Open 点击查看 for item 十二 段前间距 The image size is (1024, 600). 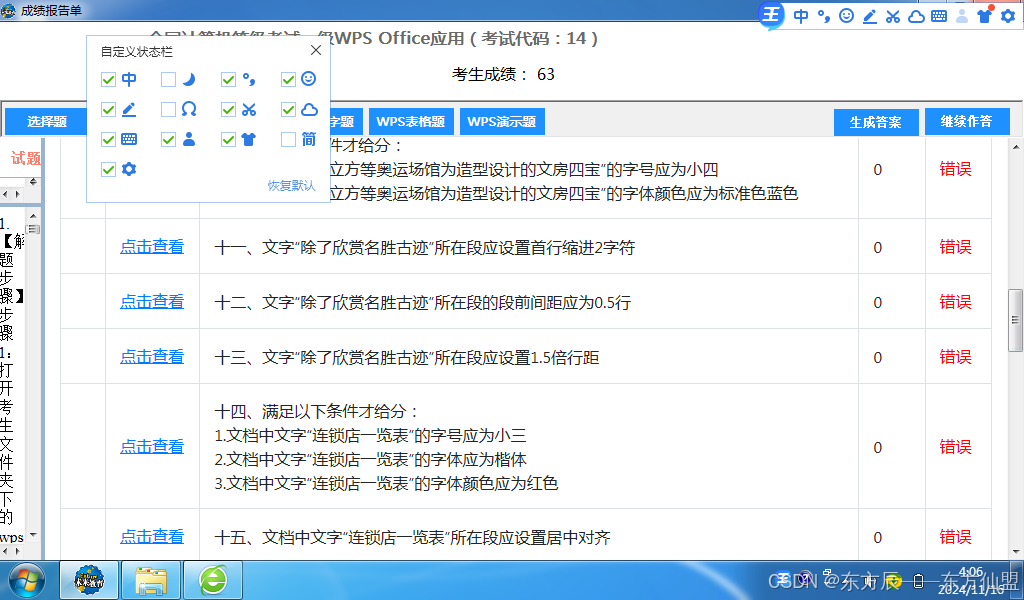pyautogui.click(x=152, y=302)
